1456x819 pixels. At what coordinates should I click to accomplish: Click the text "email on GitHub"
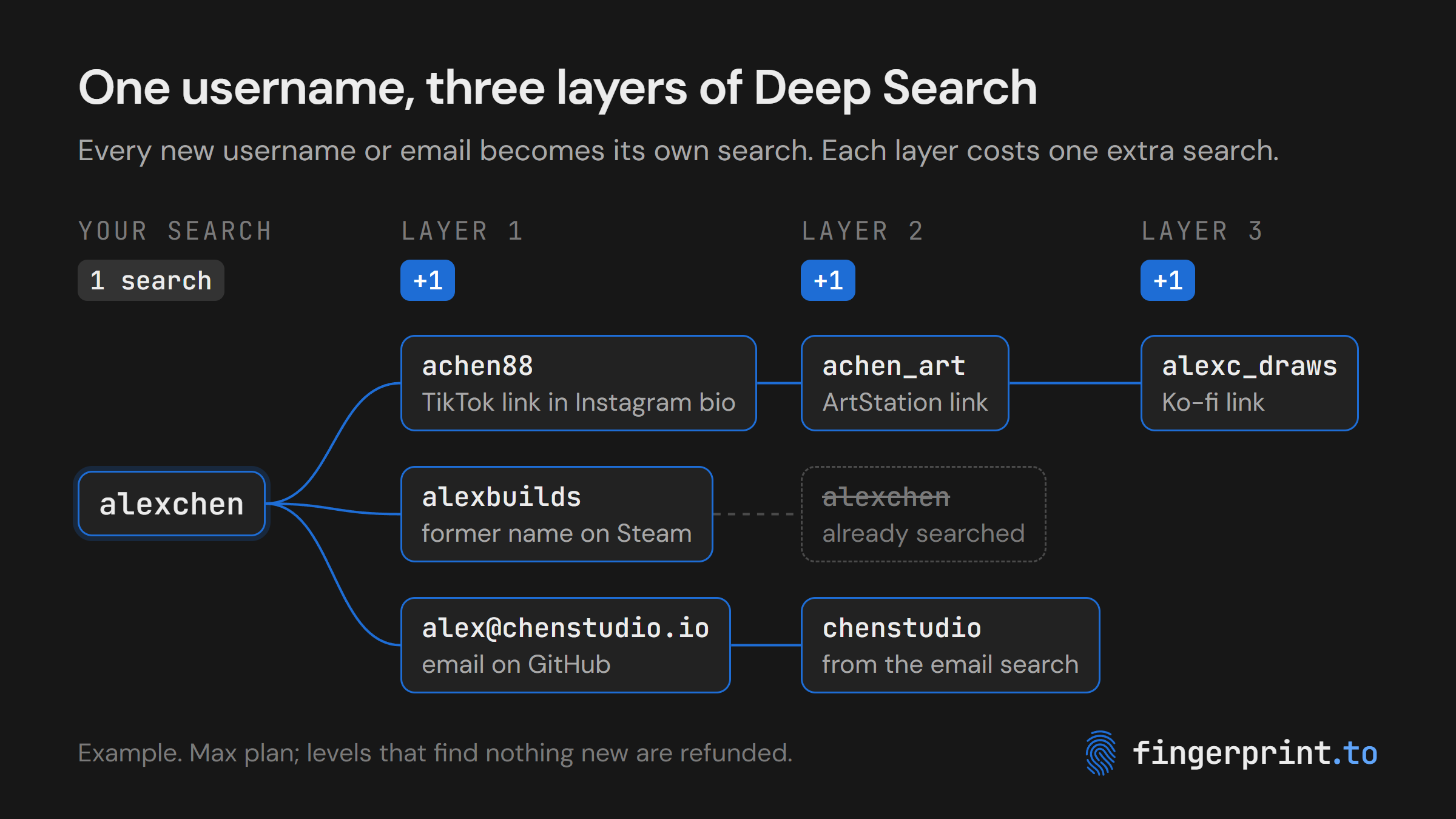click(516, 664)
